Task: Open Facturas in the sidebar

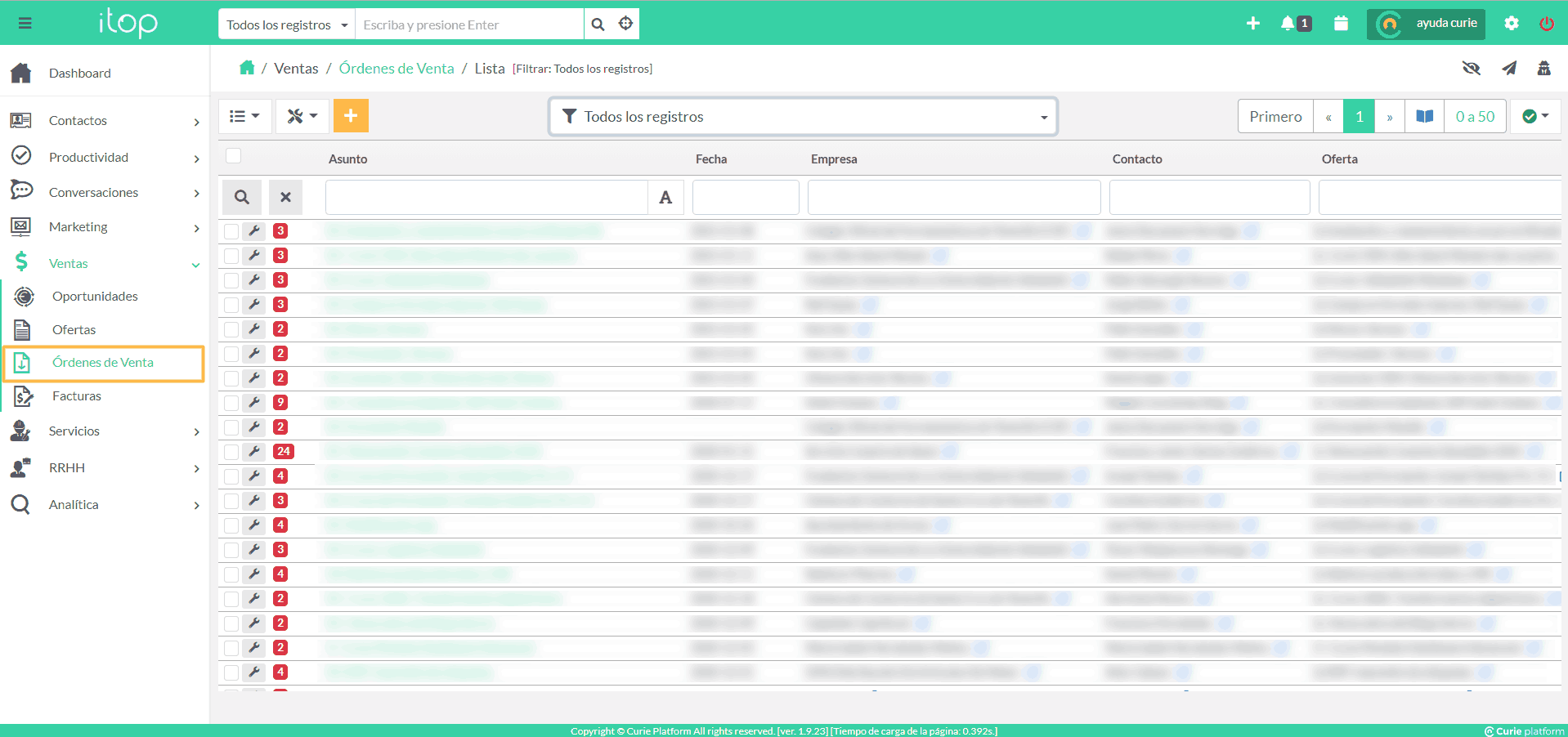Action: tap(77, 396)
